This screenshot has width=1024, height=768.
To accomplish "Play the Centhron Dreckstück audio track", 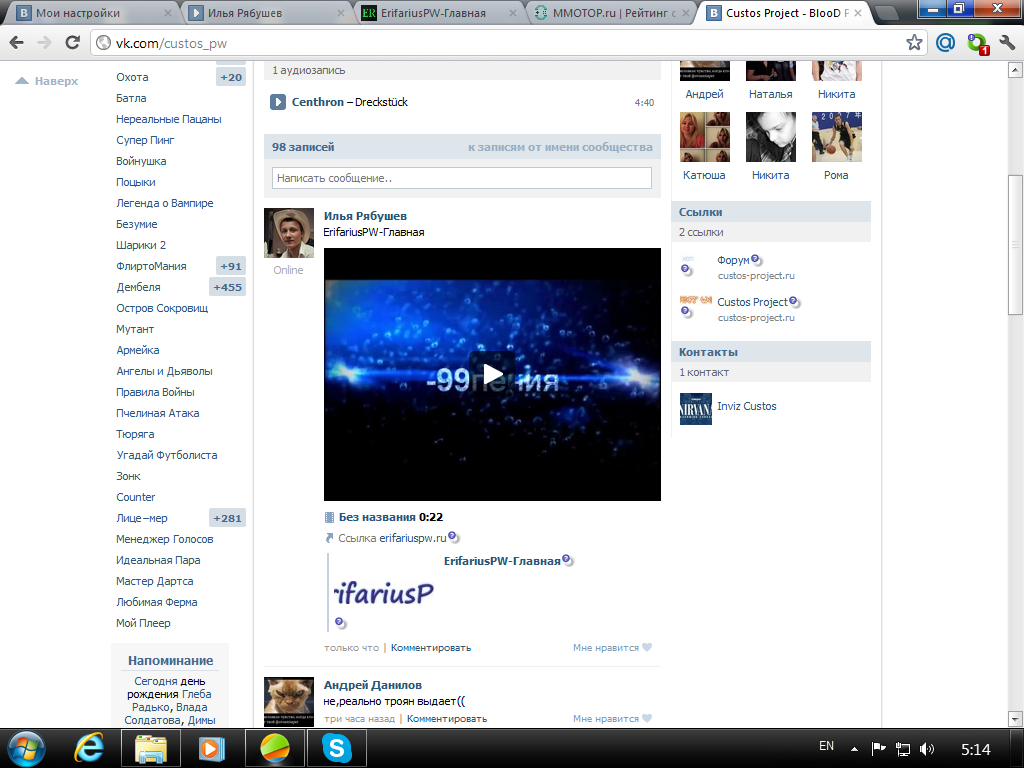I will click(278, 102).
